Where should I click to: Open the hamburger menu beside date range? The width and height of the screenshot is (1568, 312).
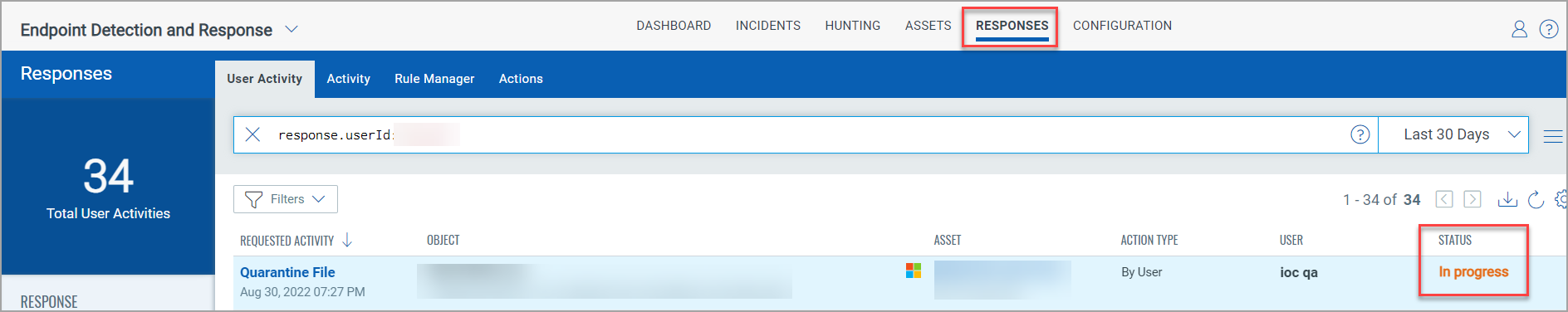point(1552,136)
